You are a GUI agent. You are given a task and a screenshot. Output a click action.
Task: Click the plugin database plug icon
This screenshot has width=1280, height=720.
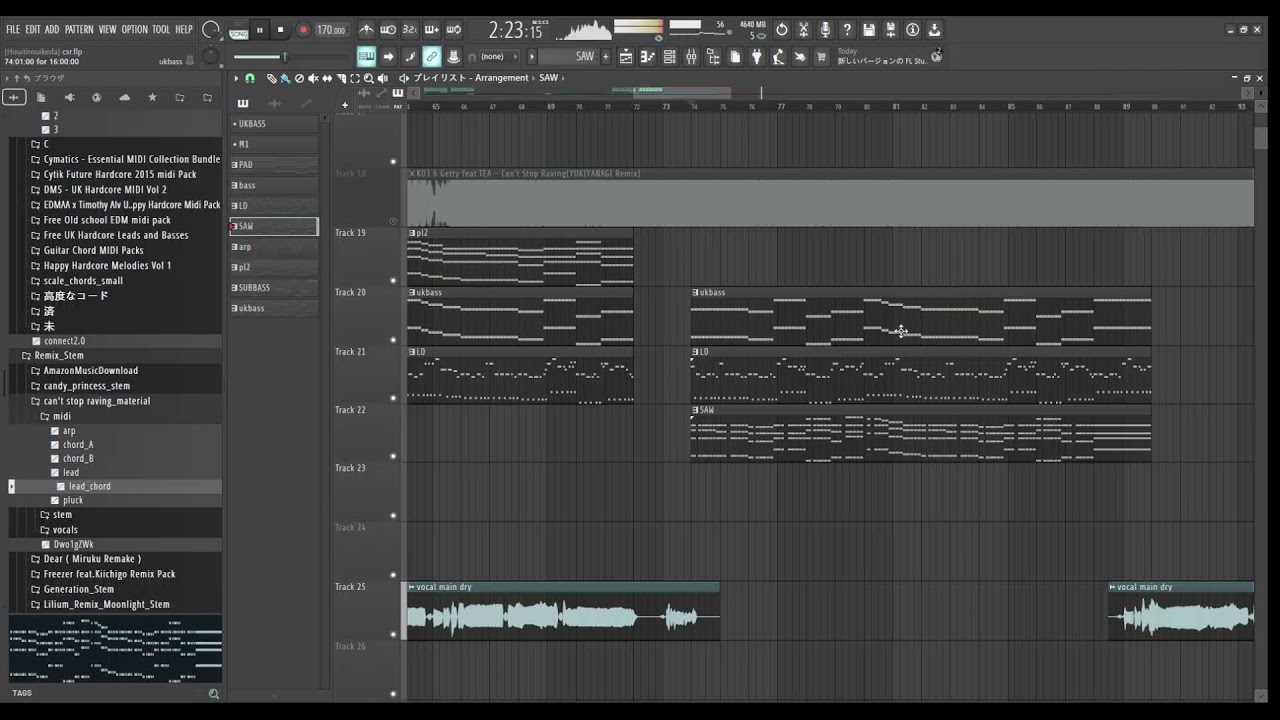[757, 57]
